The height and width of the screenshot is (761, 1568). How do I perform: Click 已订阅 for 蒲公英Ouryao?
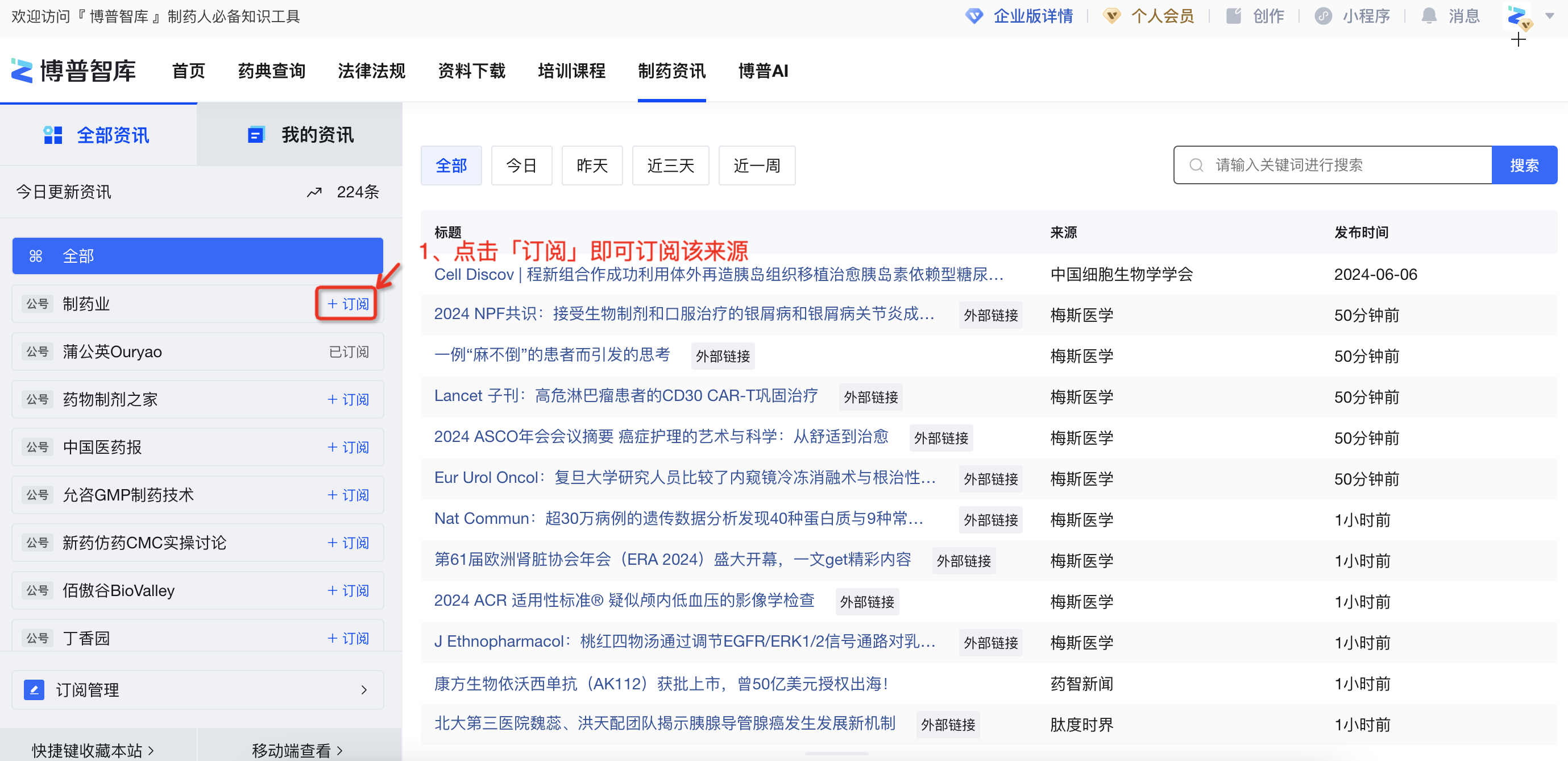coord(349,352)
